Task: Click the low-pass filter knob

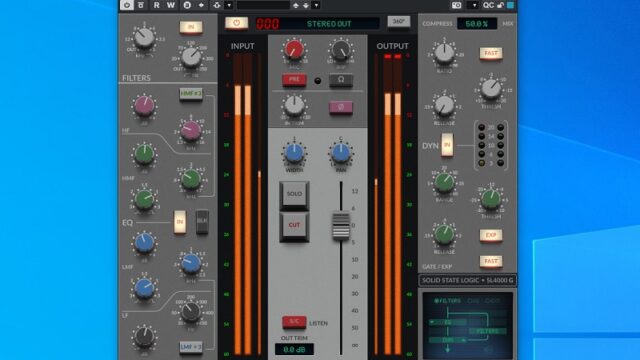Action: click(x=144, y=38)
